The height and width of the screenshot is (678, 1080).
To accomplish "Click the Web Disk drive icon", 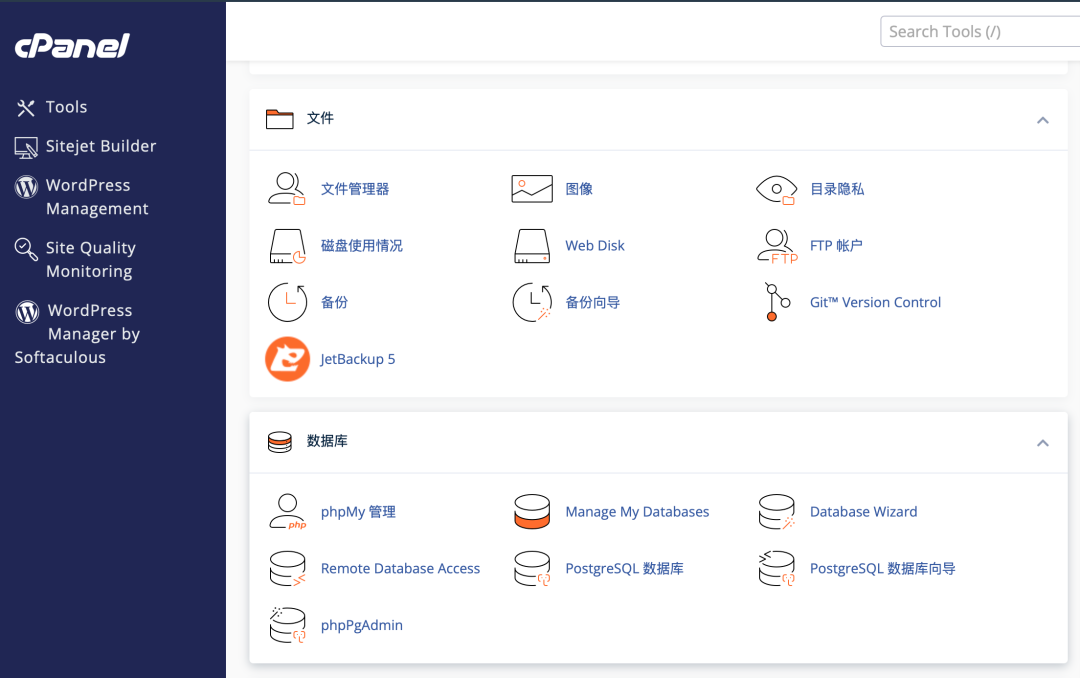I will [532, 246].
